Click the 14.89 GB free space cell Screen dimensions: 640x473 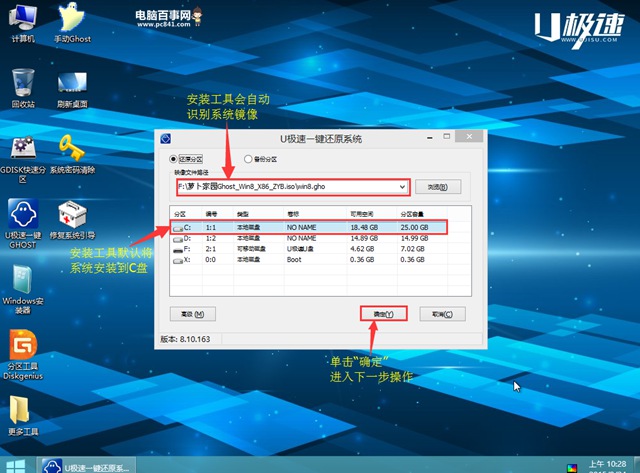364,238
